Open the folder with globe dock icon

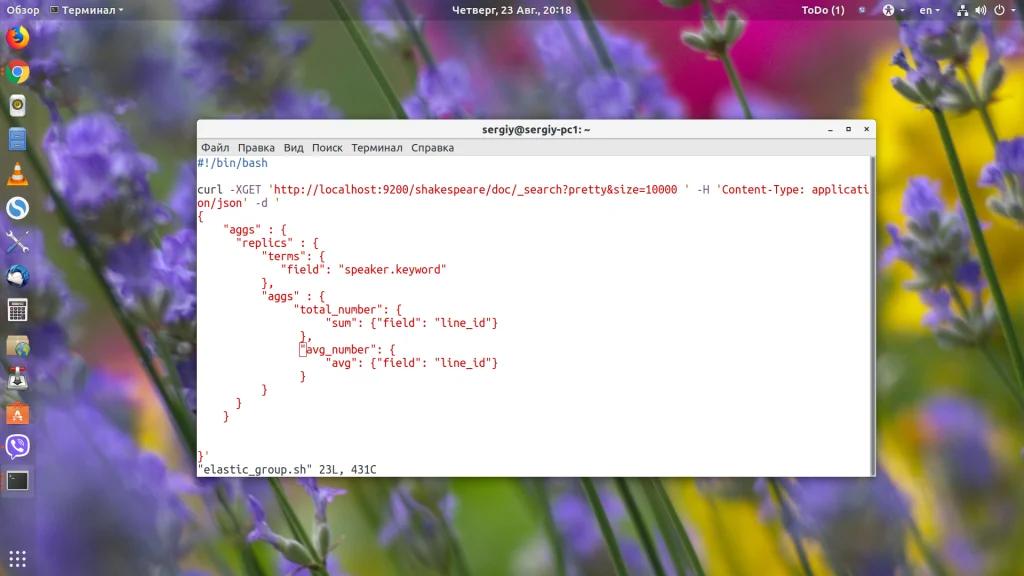point(18,345)
